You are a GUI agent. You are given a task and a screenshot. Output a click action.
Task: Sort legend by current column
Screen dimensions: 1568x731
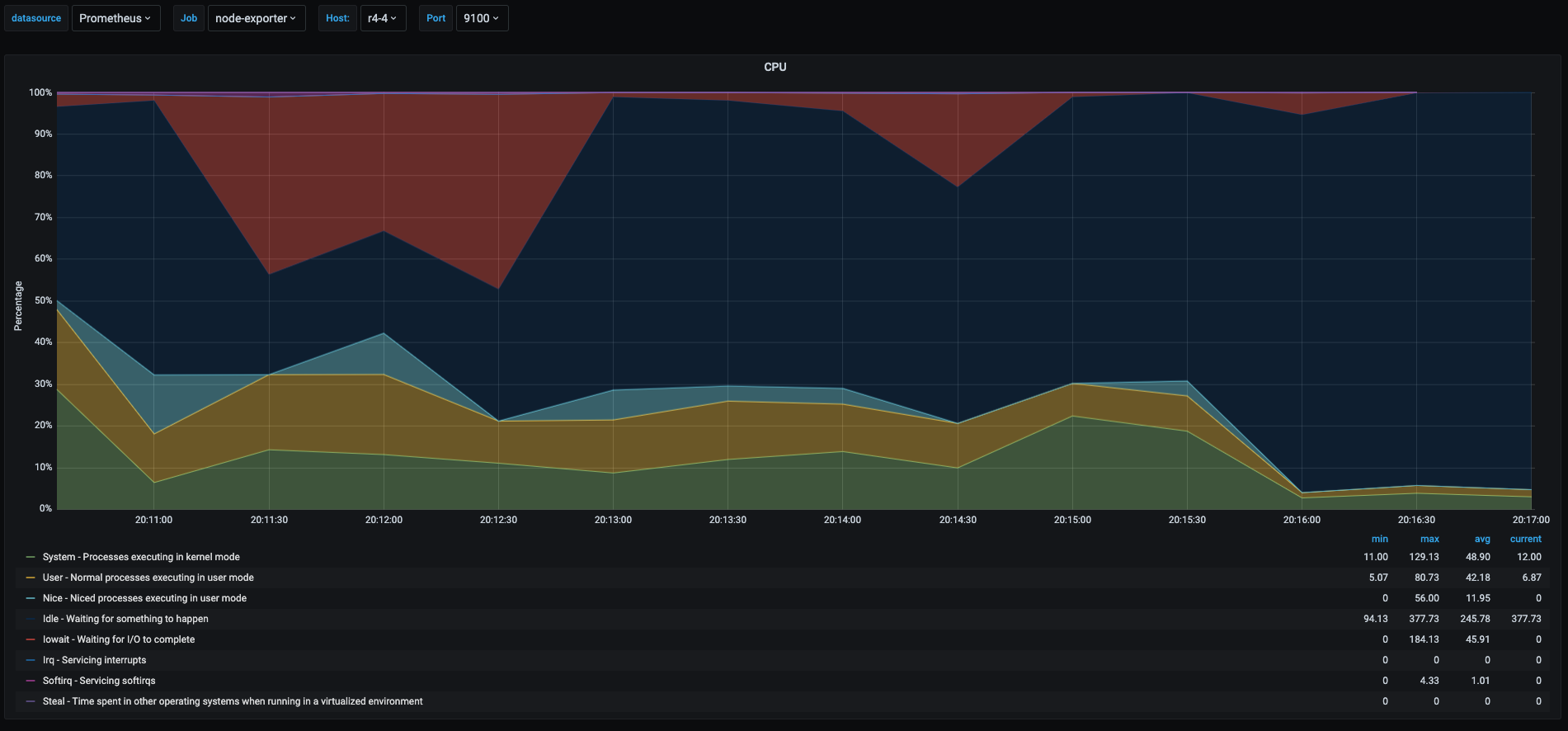(x=1525, y=539)
